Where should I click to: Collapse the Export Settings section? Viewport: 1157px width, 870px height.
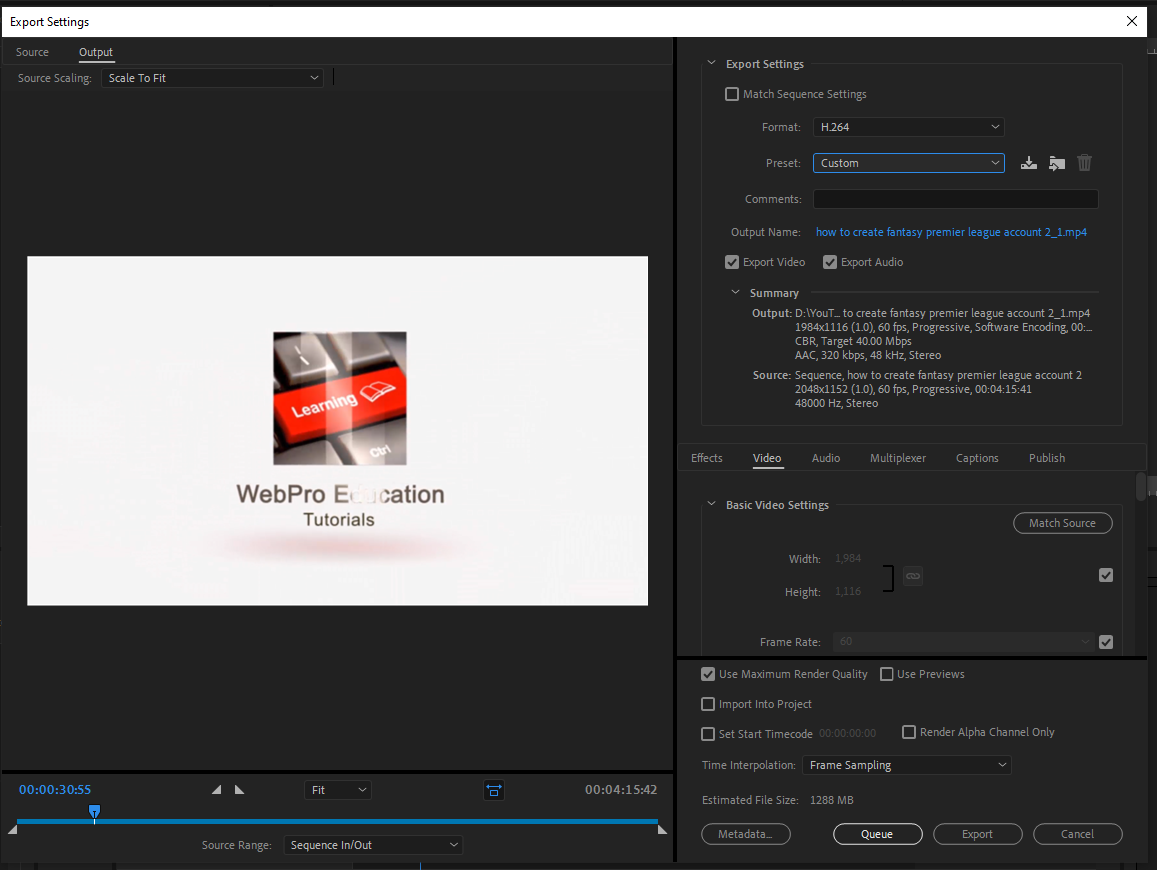711,63
